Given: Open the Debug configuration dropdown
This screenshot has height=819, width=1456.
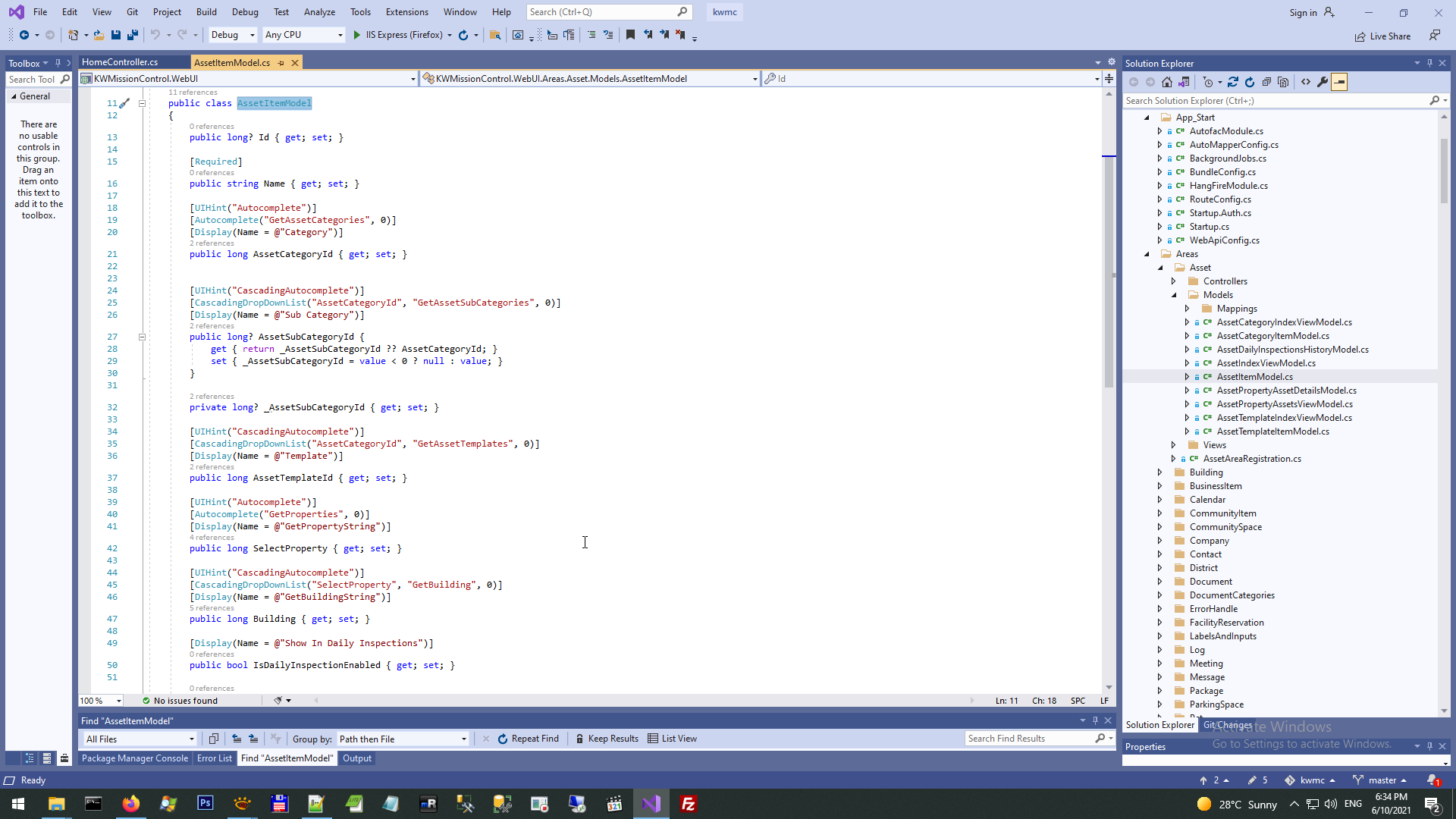Looking at the screenshot, I should pyautogui.click(x=233, y=35).
